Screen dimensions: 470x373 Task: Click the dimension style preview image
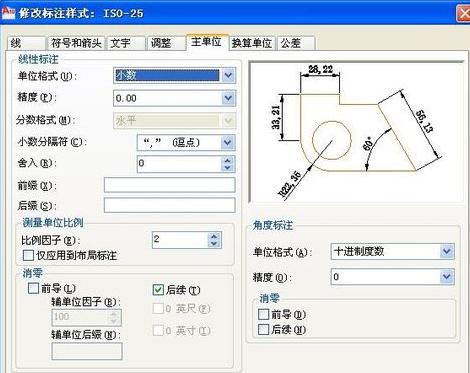pyautogui.click(x=356, y=132)
